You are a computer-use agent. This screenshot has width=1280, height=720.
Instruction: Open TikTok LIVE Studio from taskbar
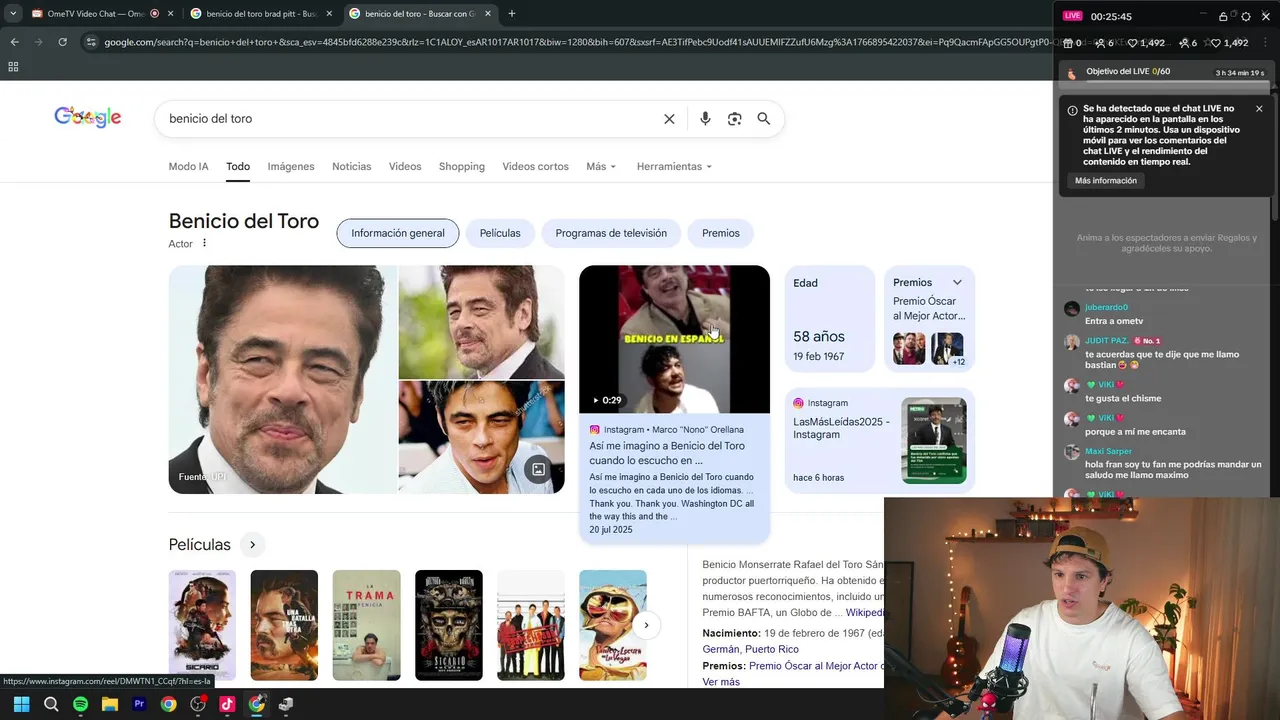[227, 704]
